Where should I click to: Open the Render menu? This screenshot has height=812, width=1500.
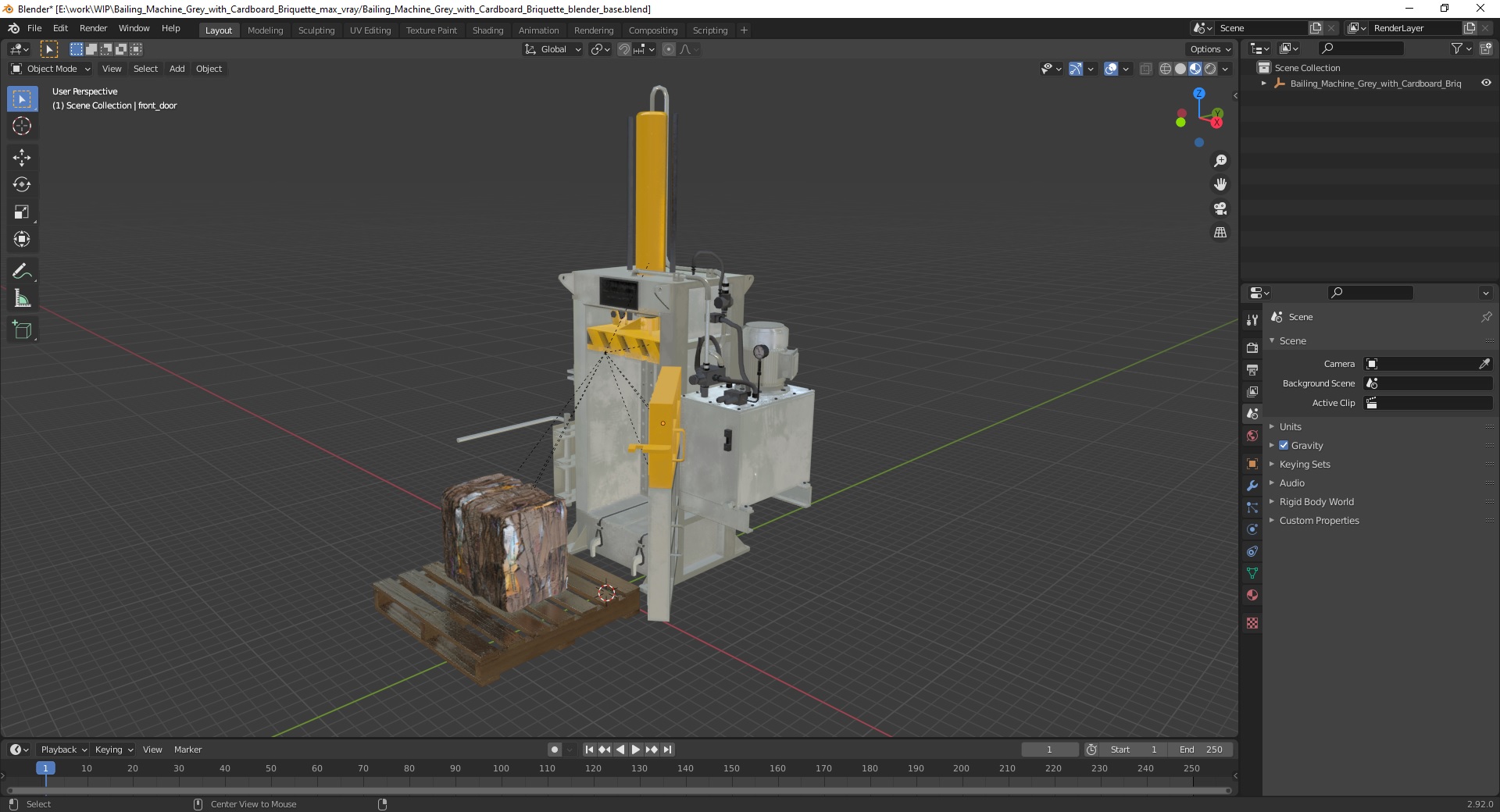(93, 28)
